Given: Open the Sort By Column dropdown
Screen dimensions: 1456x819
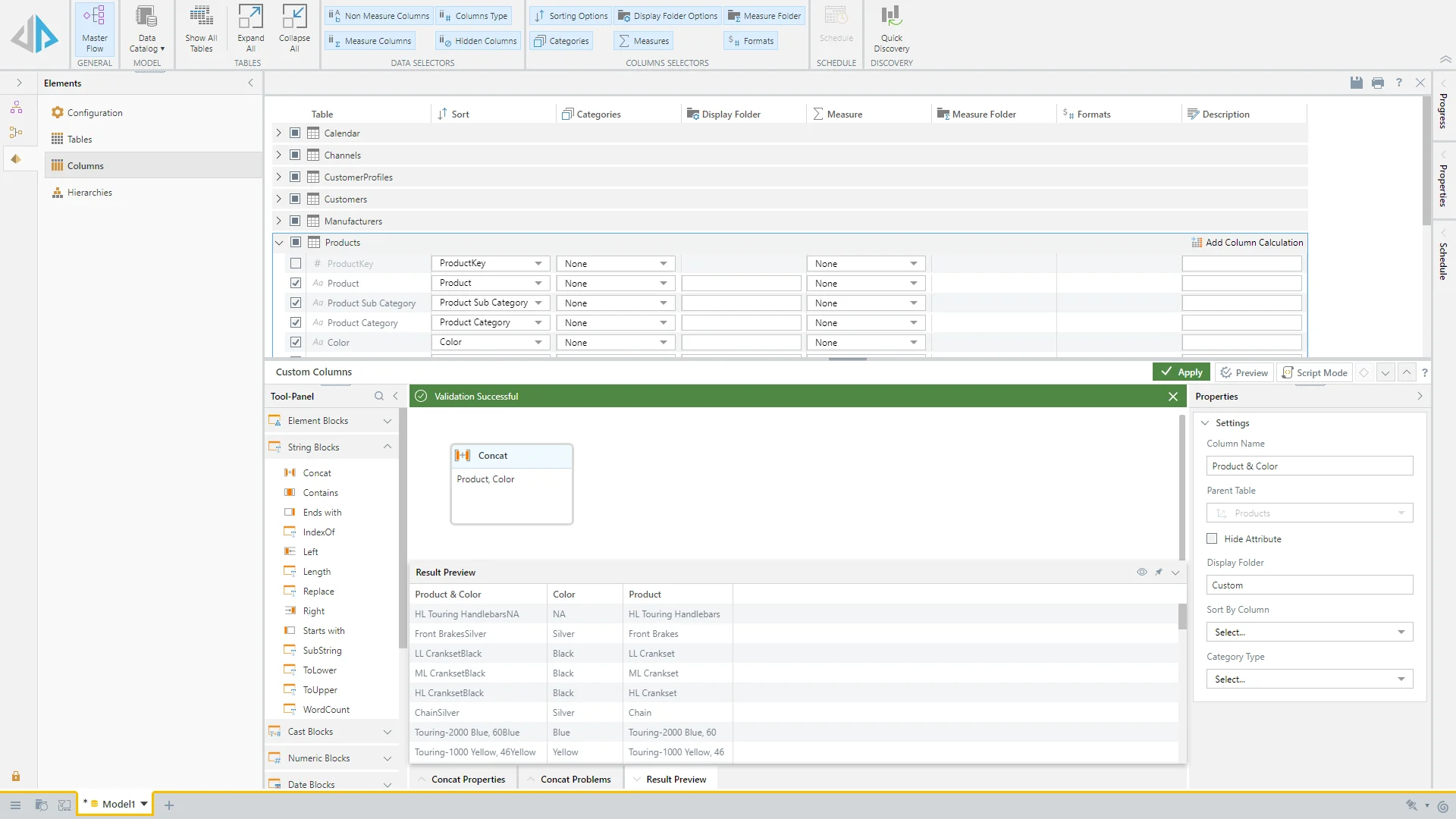Looking at the screenshot, I should click(x=1309, y=632).
